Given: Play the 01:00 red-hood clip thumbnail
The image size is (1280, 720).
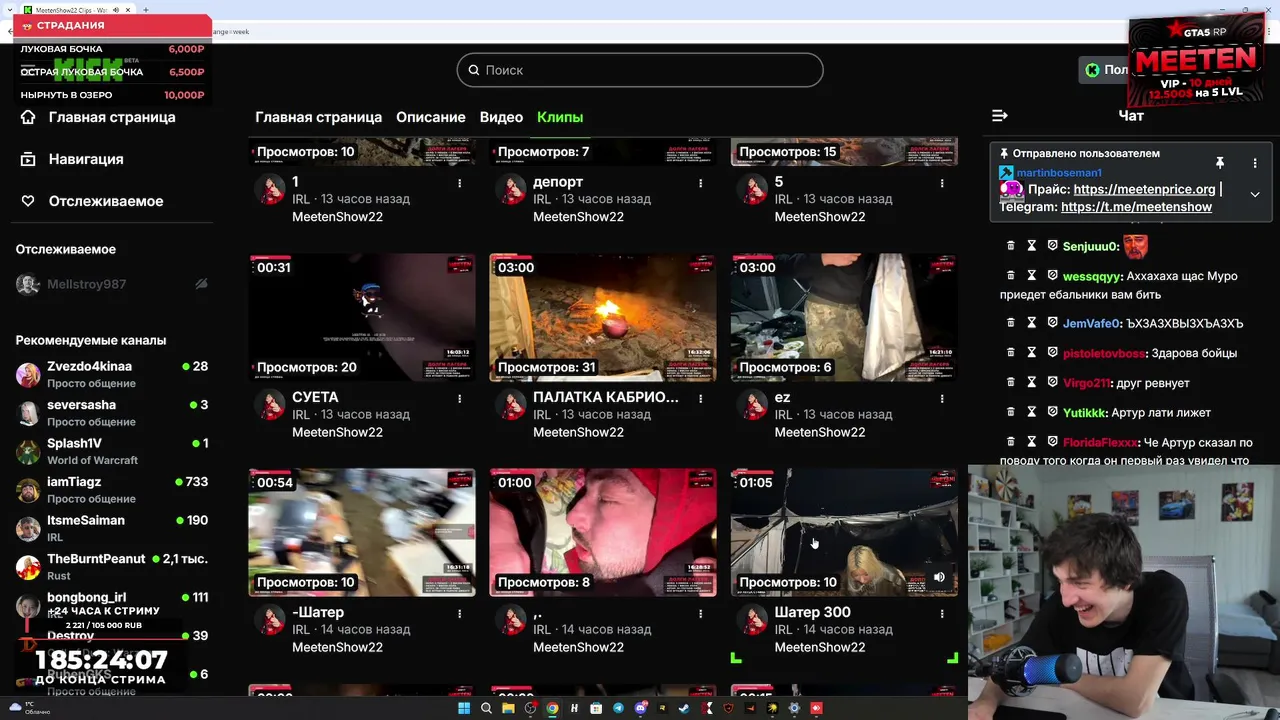Looking at the screenshot, I should click(603, 532).
